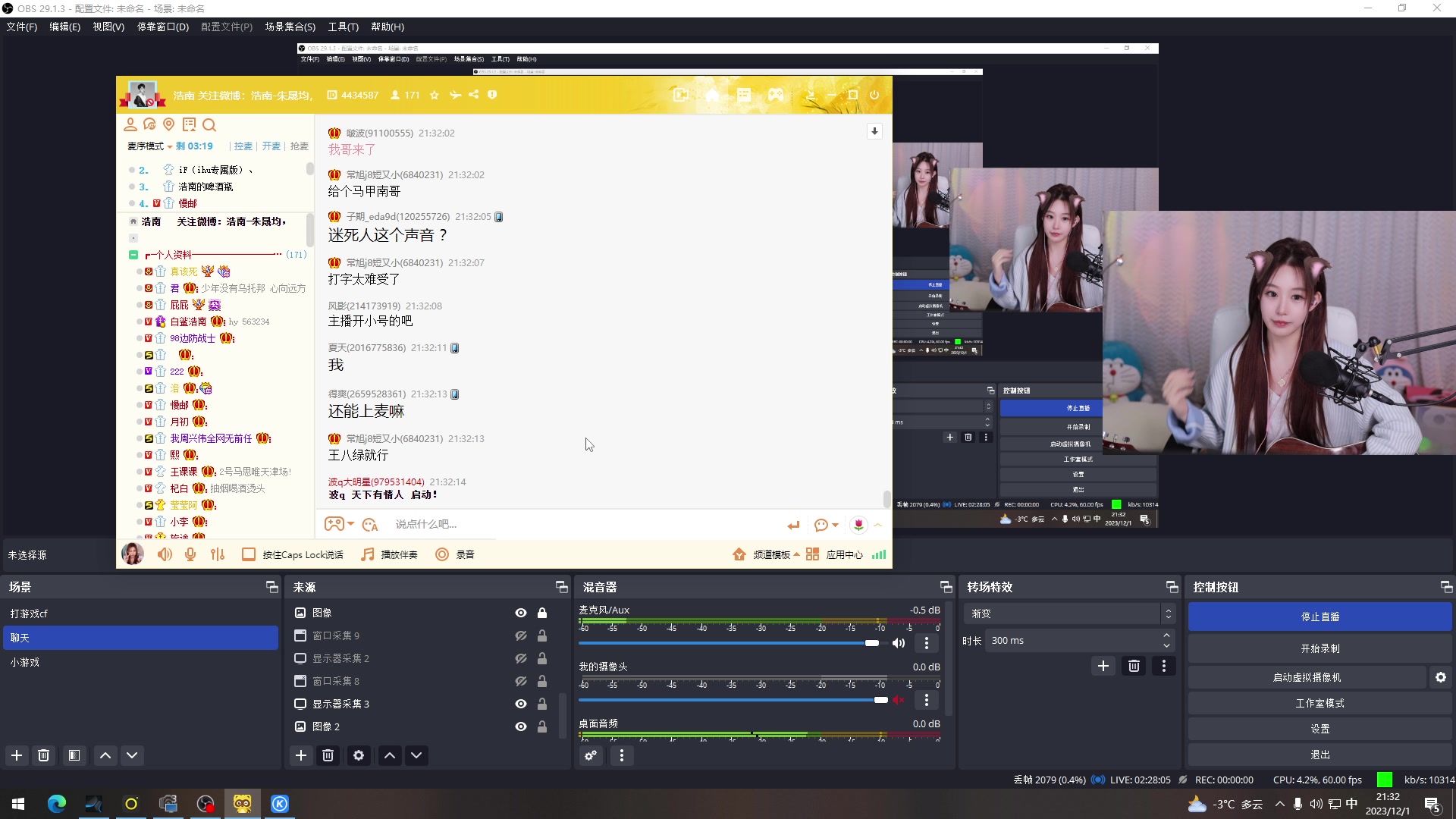Screen dimensions: 1456x819
Task: Show hidden 窗口采集 9 source
Action: tap(521, 635)
